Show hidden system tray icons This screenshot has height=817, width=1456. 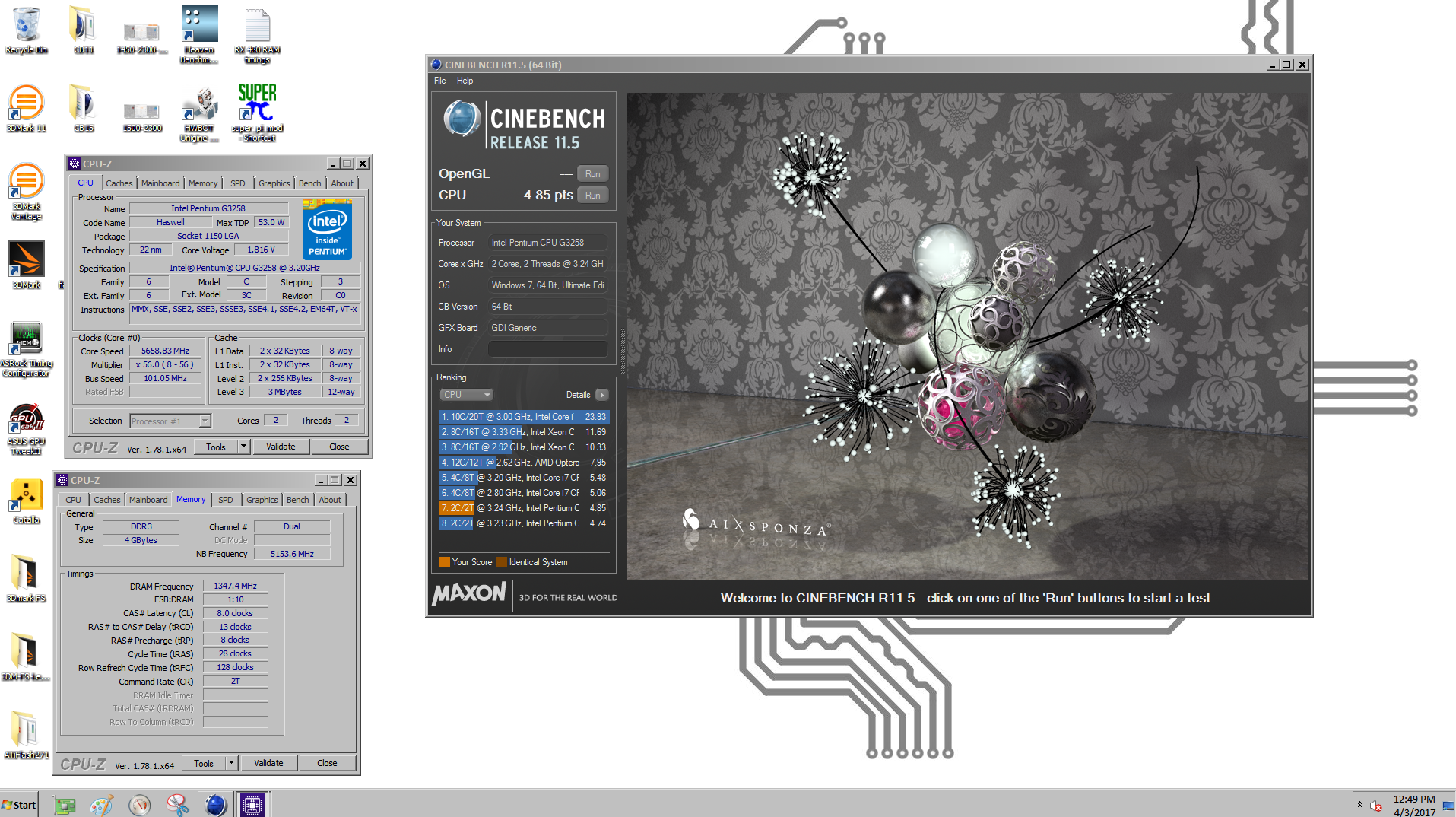[x=1359, y=804]
